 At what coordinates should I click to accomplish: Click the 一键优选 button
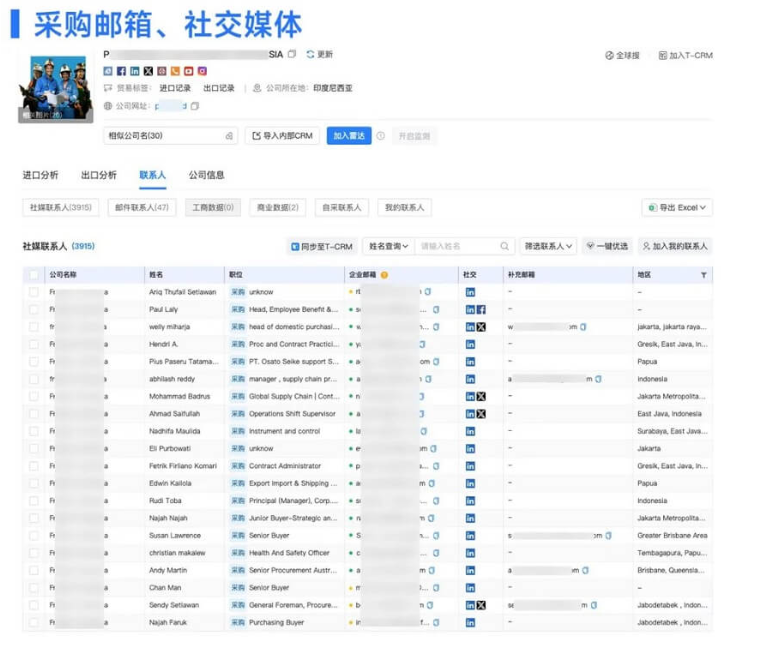pyautogui.click(x=607, y=246)
